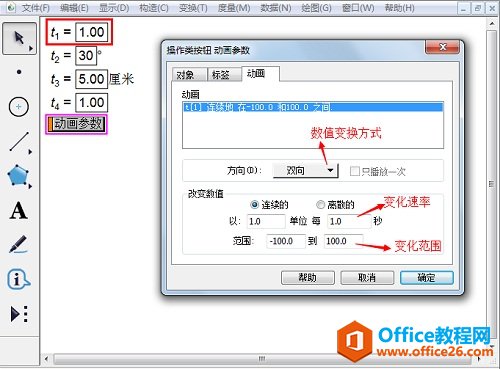Click the 取消 button
500x369 pixels.
[x=367, y=277]
